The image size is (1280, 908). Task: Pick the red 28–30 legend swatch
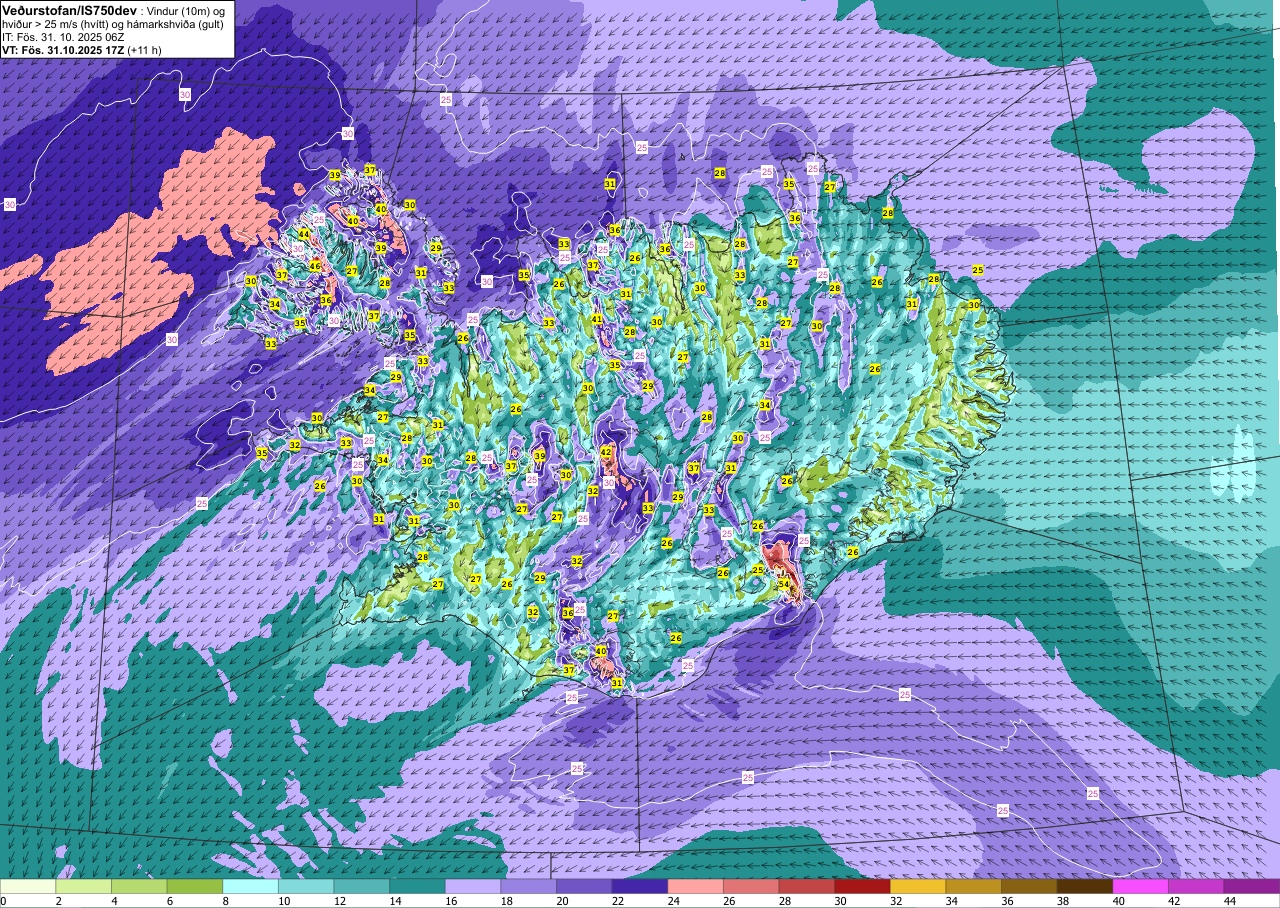point(806,886)
